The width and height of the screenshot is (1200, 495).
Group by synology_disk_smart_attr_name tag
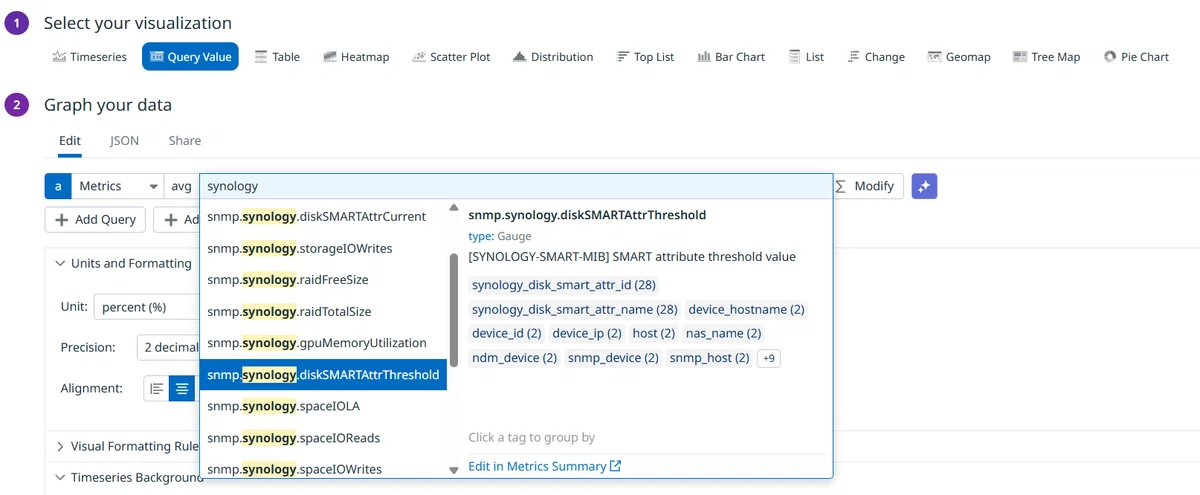point(574,309)
